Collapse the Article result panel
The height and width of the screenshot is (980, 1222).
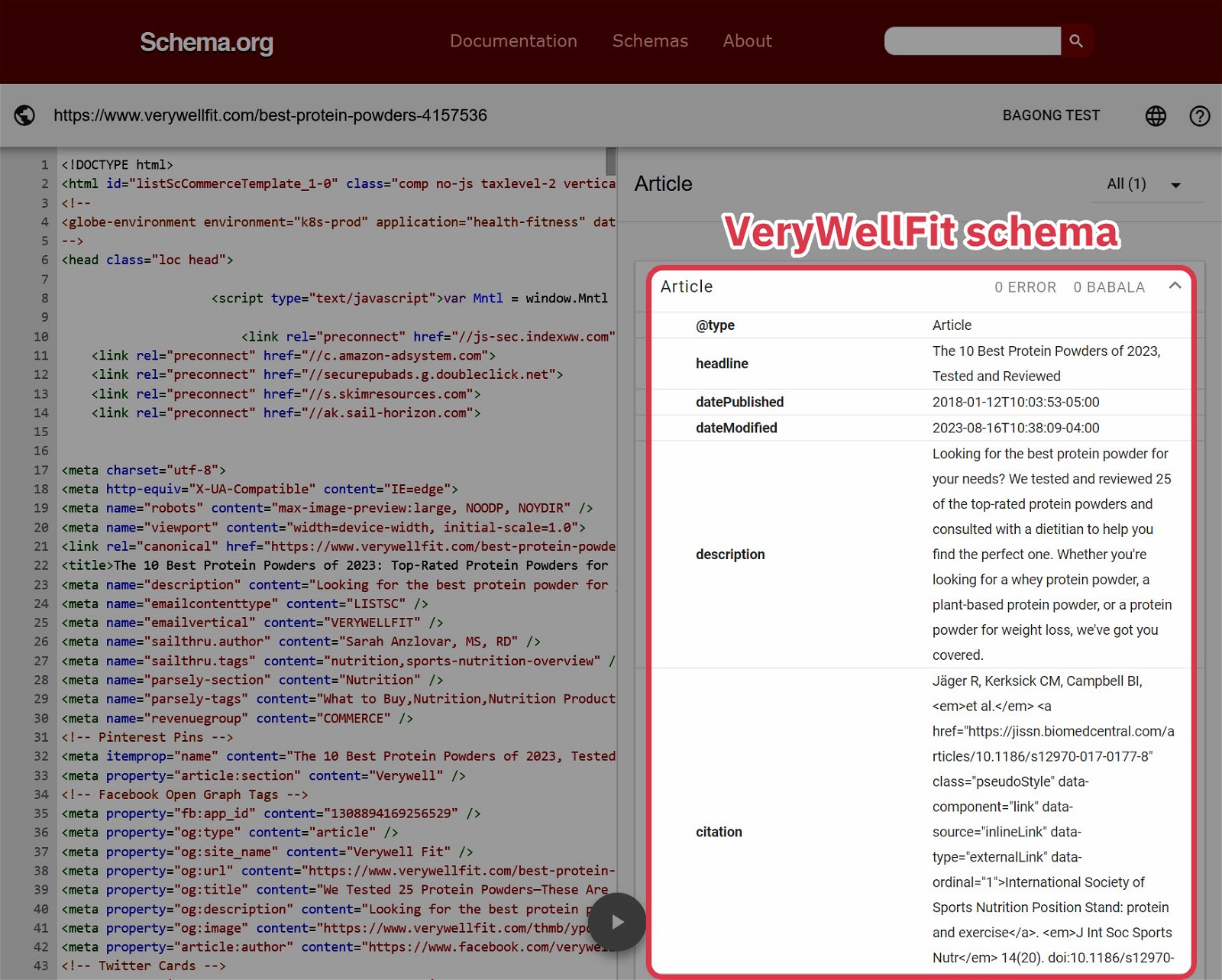click(1175, 286)
